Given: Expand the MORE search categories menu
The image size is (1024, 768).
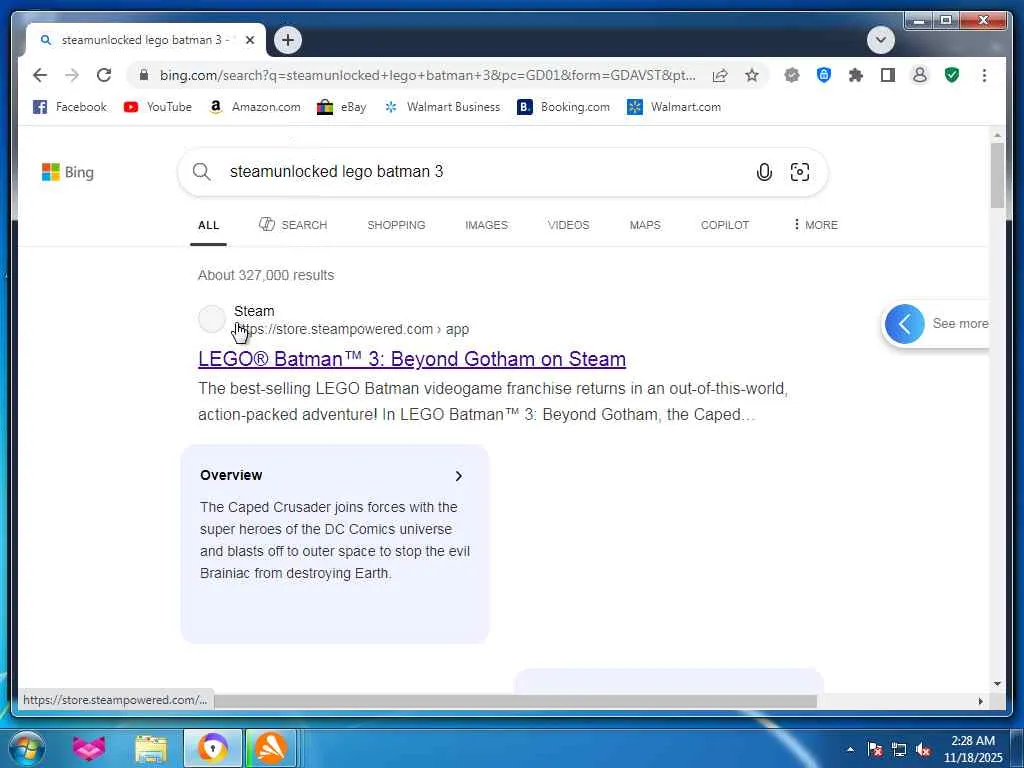Looking at the screenshot, I should 815,225.
